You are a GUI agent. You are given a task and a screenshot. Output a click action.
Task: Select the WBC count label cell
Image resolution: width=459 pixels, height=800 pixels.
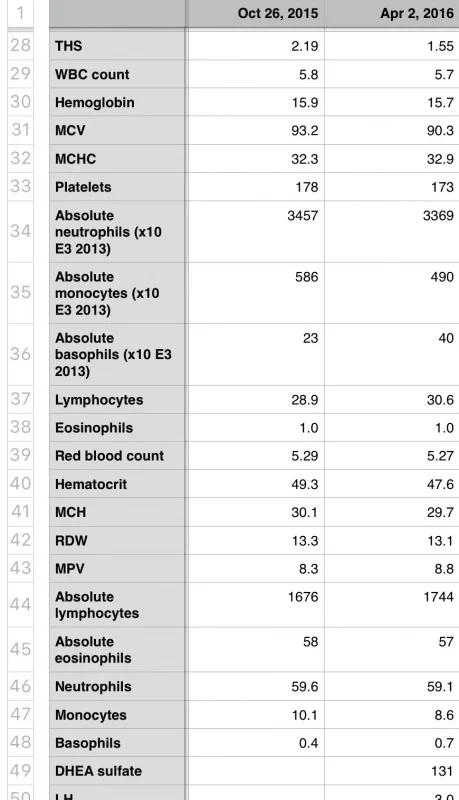(x=117, y=74)
